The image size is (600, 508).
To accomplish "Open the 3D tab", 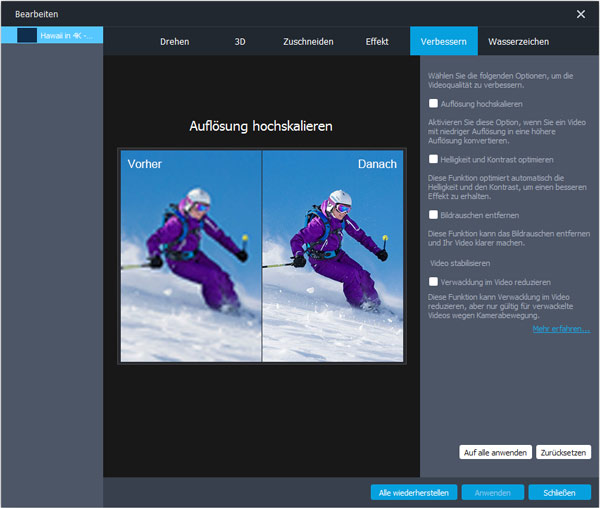I will 240,42.
